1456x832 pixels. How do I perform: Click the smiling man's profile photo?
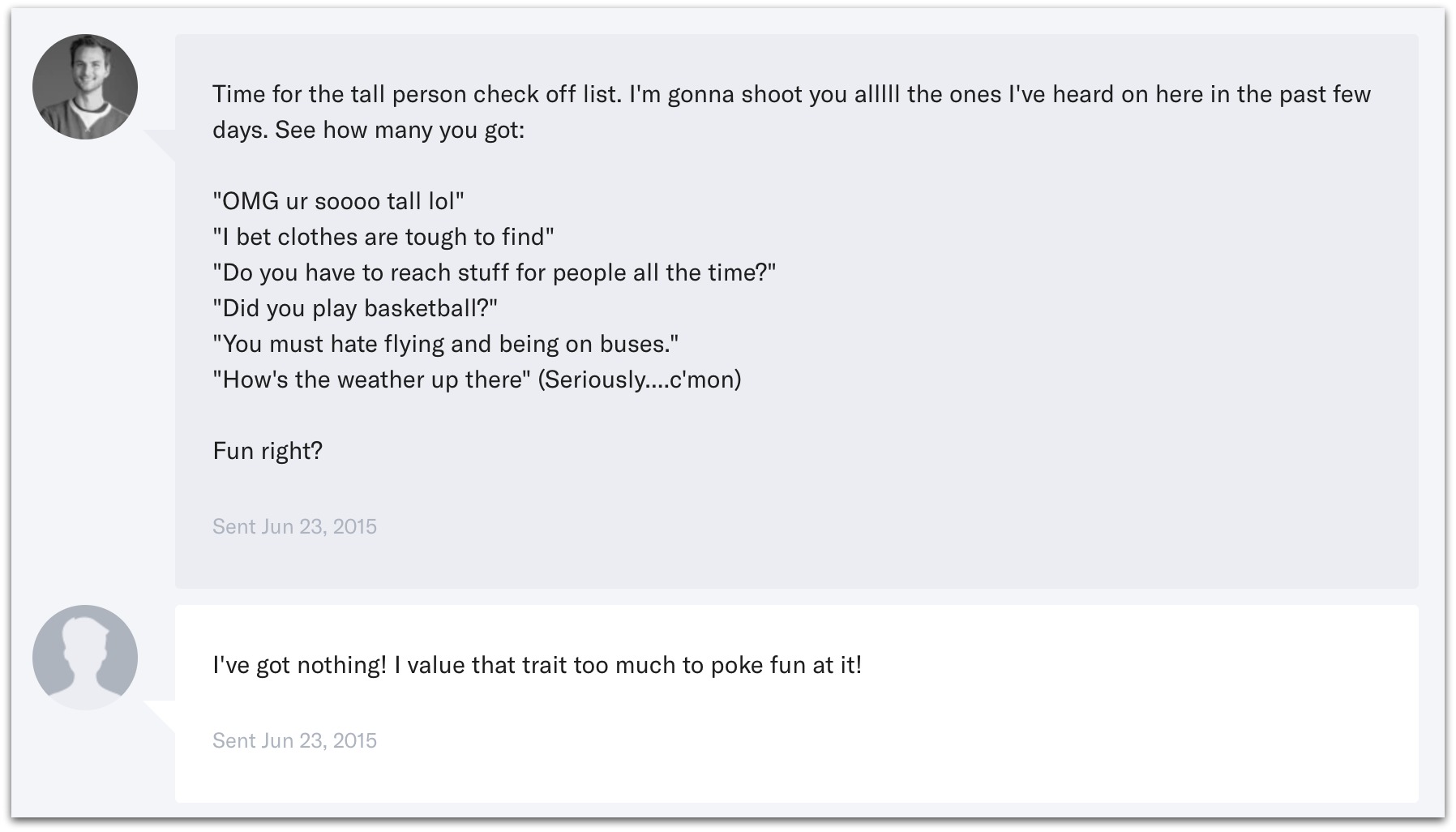(85, 87)
